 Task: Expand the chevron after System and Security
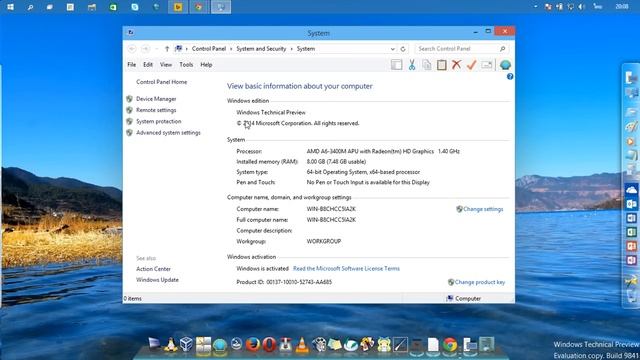point(291,49)
